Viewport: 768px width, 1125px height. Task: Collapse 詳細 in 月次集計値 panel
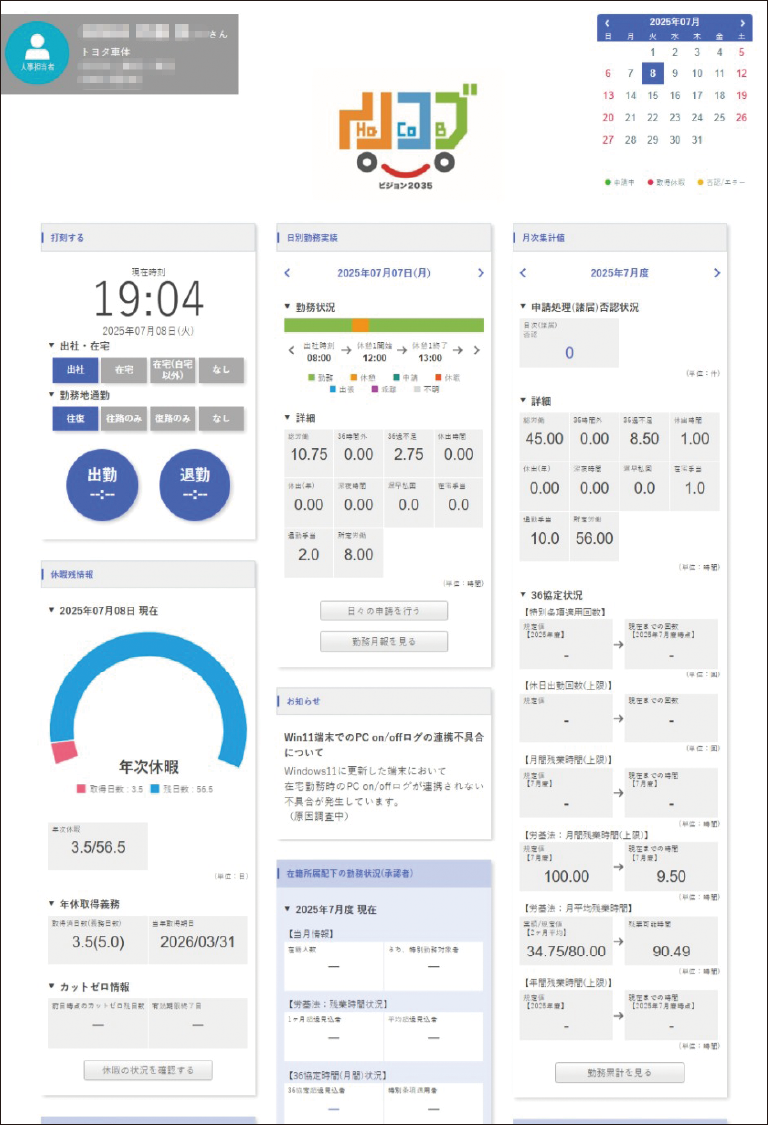(x=523, y=400)
